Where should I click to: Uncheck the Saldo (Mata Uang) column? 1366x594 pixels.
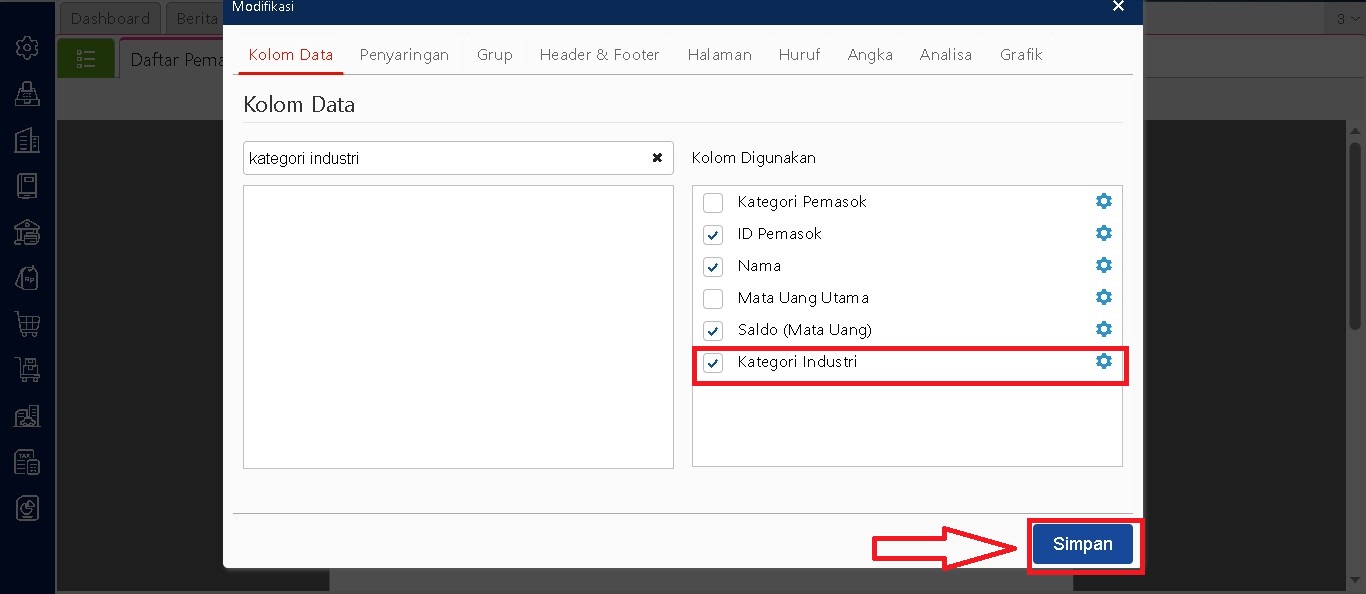713,331
